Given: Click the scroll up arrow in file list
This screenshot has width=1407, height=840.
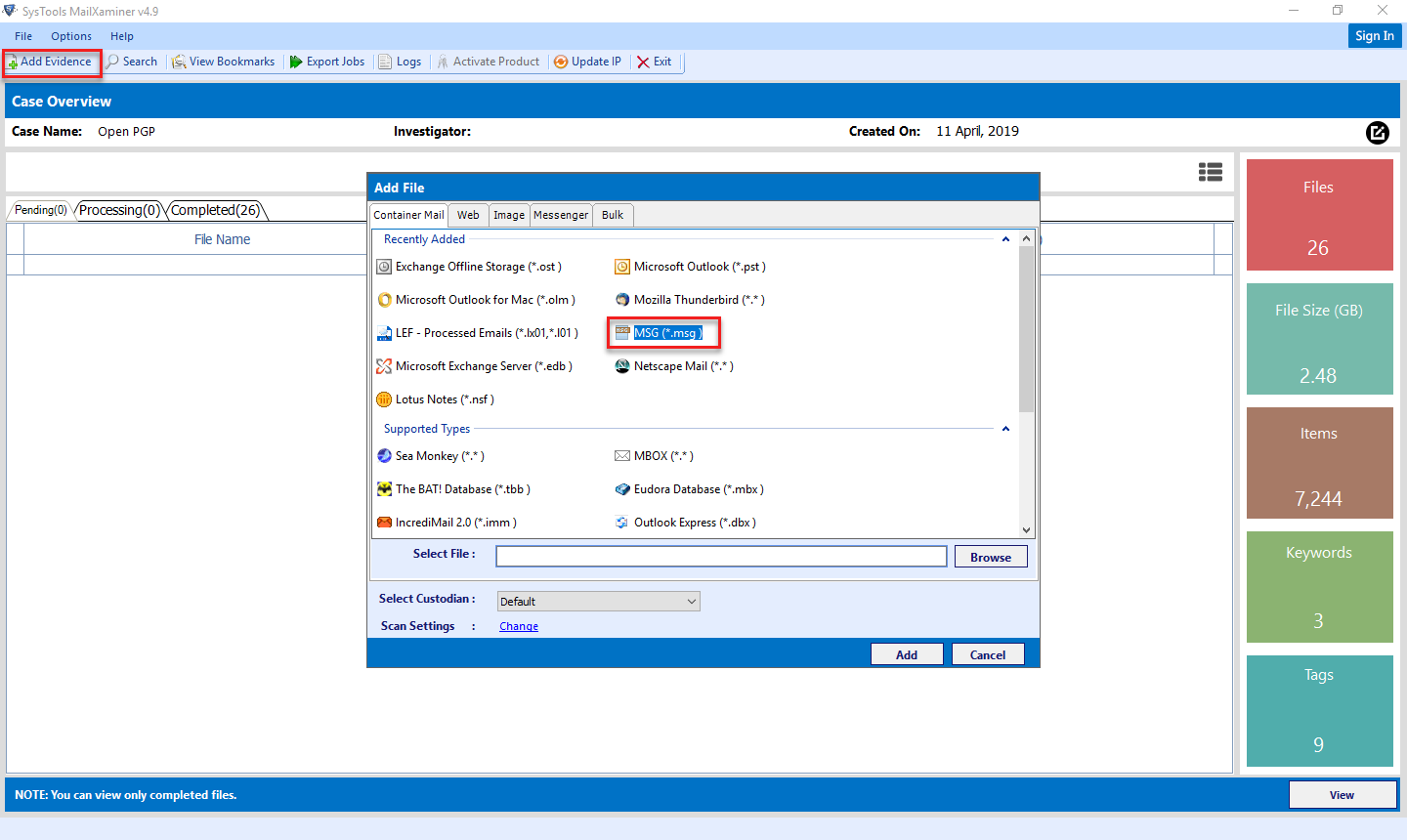Looking at the screenshot, I should click(1026, 238).
